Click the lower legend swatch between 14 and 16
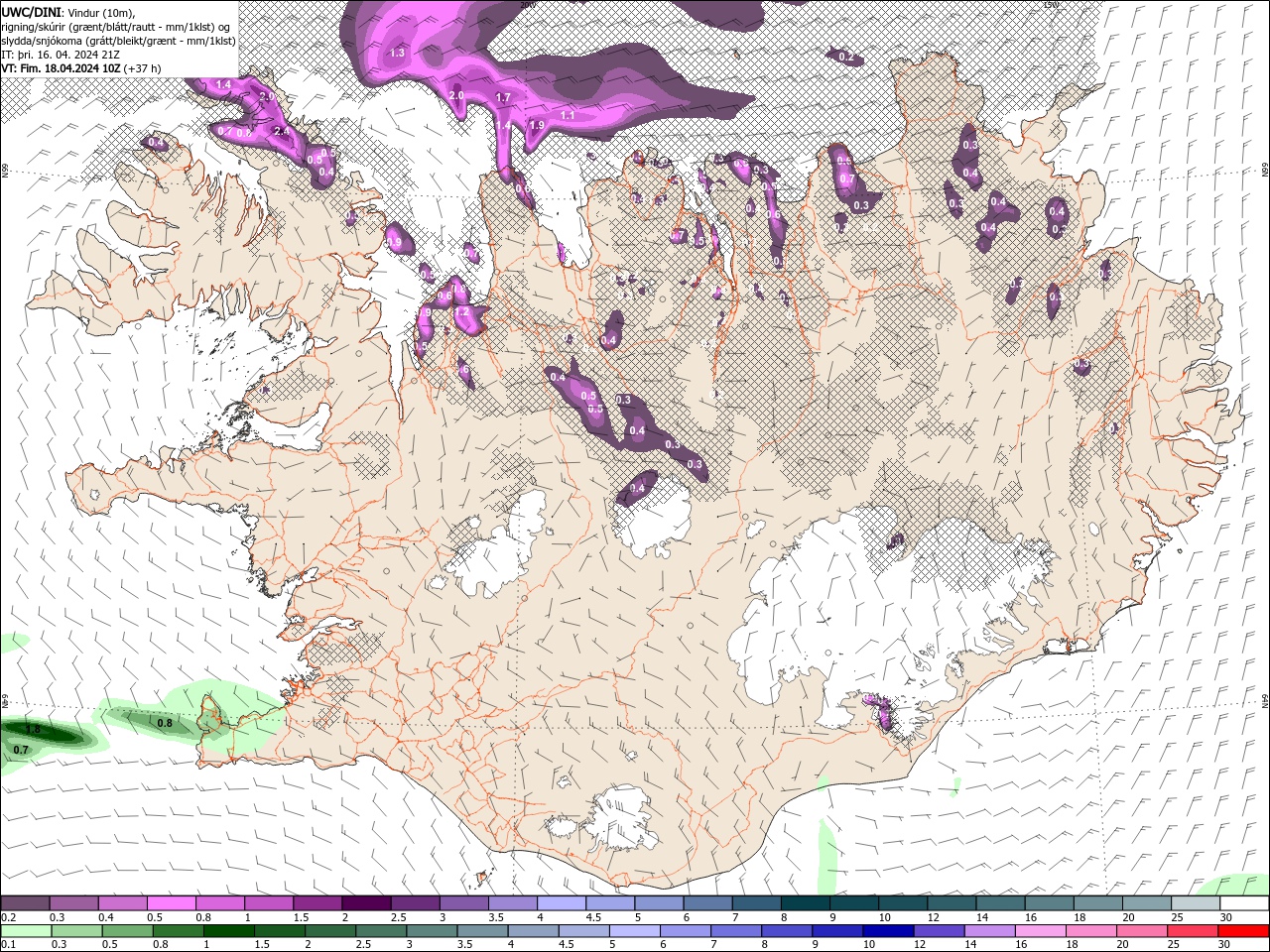Viewport: 1270px width, 952px height. [991, 931]
